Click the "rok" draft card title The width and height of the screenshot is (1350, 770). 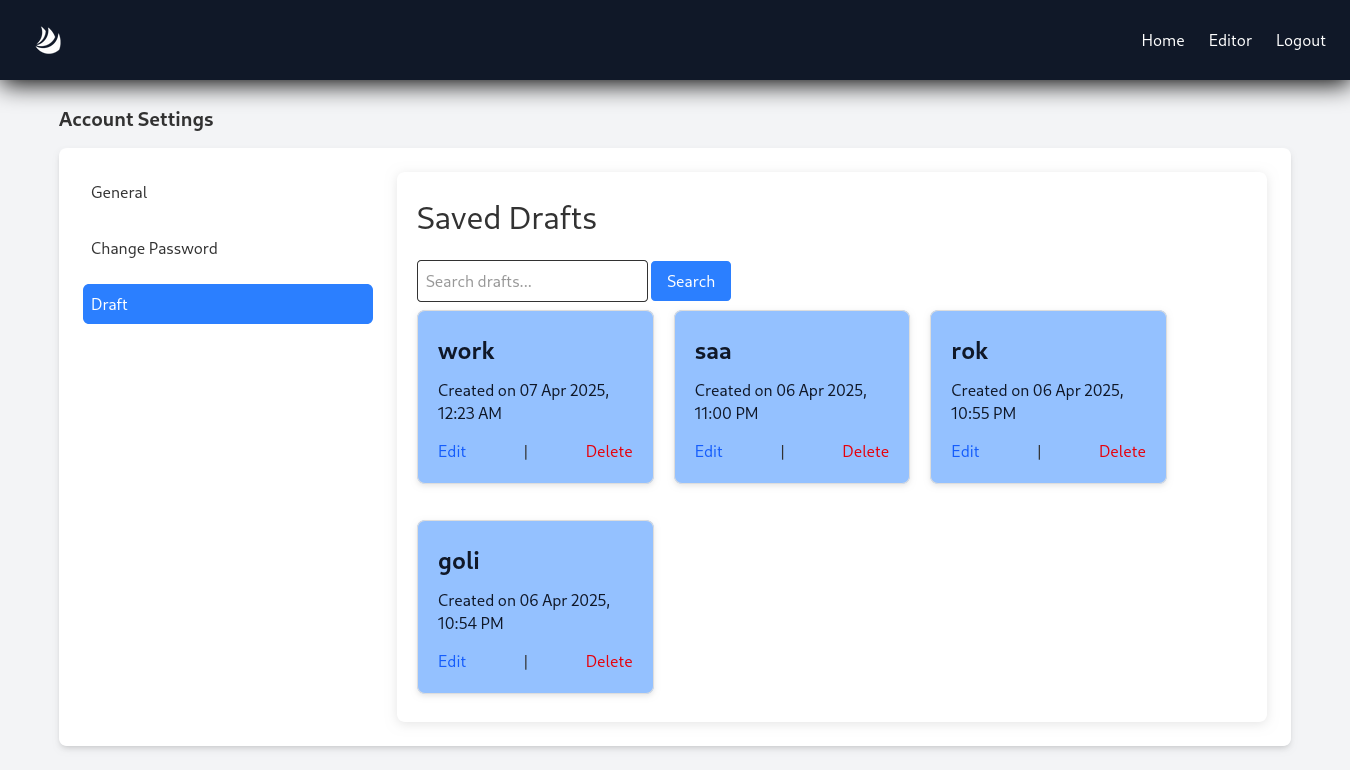pyautogui.click(x=970, y=351)
